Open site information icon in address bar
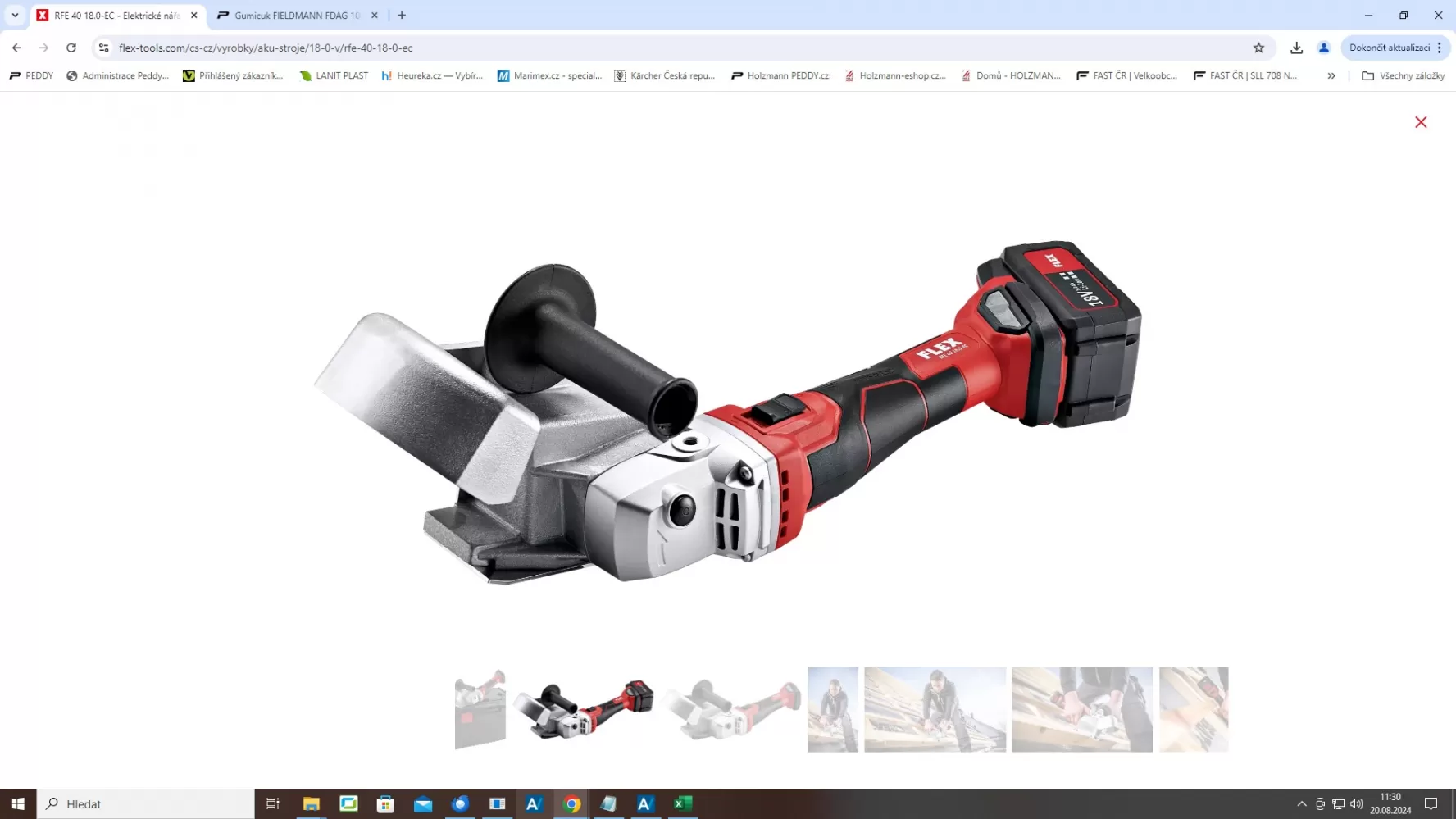This screenshot has width=1456, height=819. click(x=104, y=48)
